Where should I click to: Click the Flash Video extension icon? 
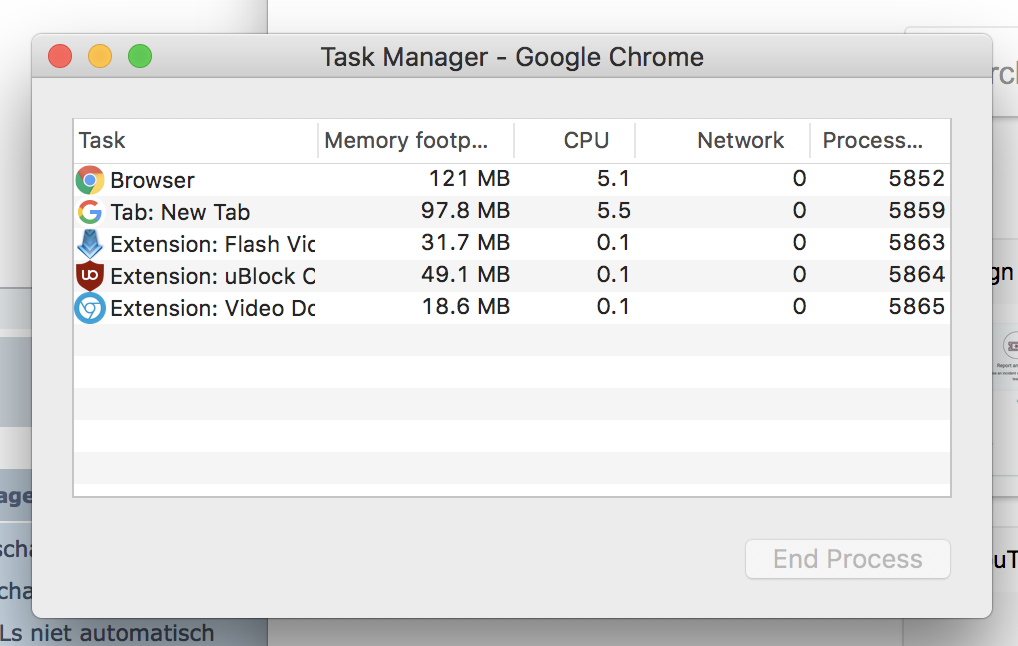point(90,244)
